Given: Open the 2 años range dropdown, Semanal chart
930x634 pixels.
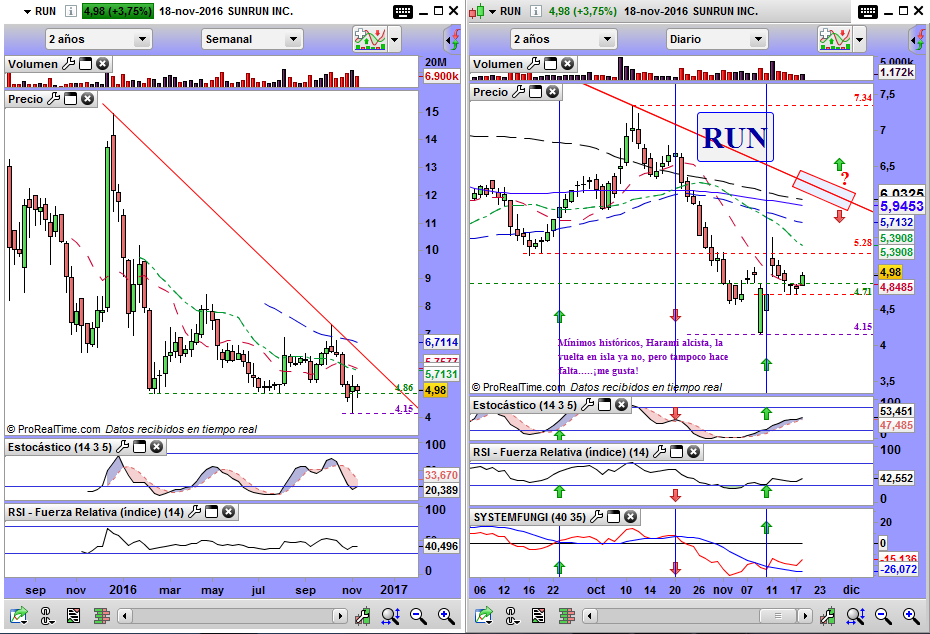Looking at the screenshot, I should pos(98,39).
